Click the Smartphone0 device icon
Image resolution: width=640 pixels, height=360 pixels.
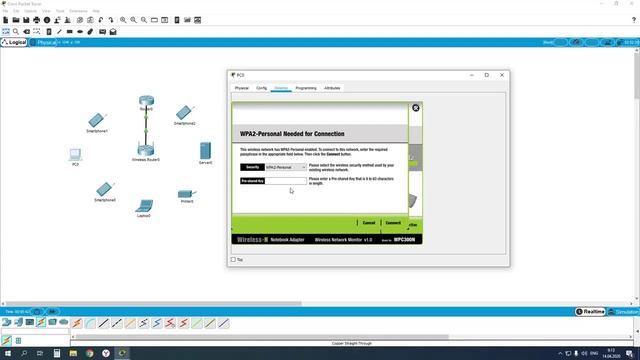click(104, 189)
